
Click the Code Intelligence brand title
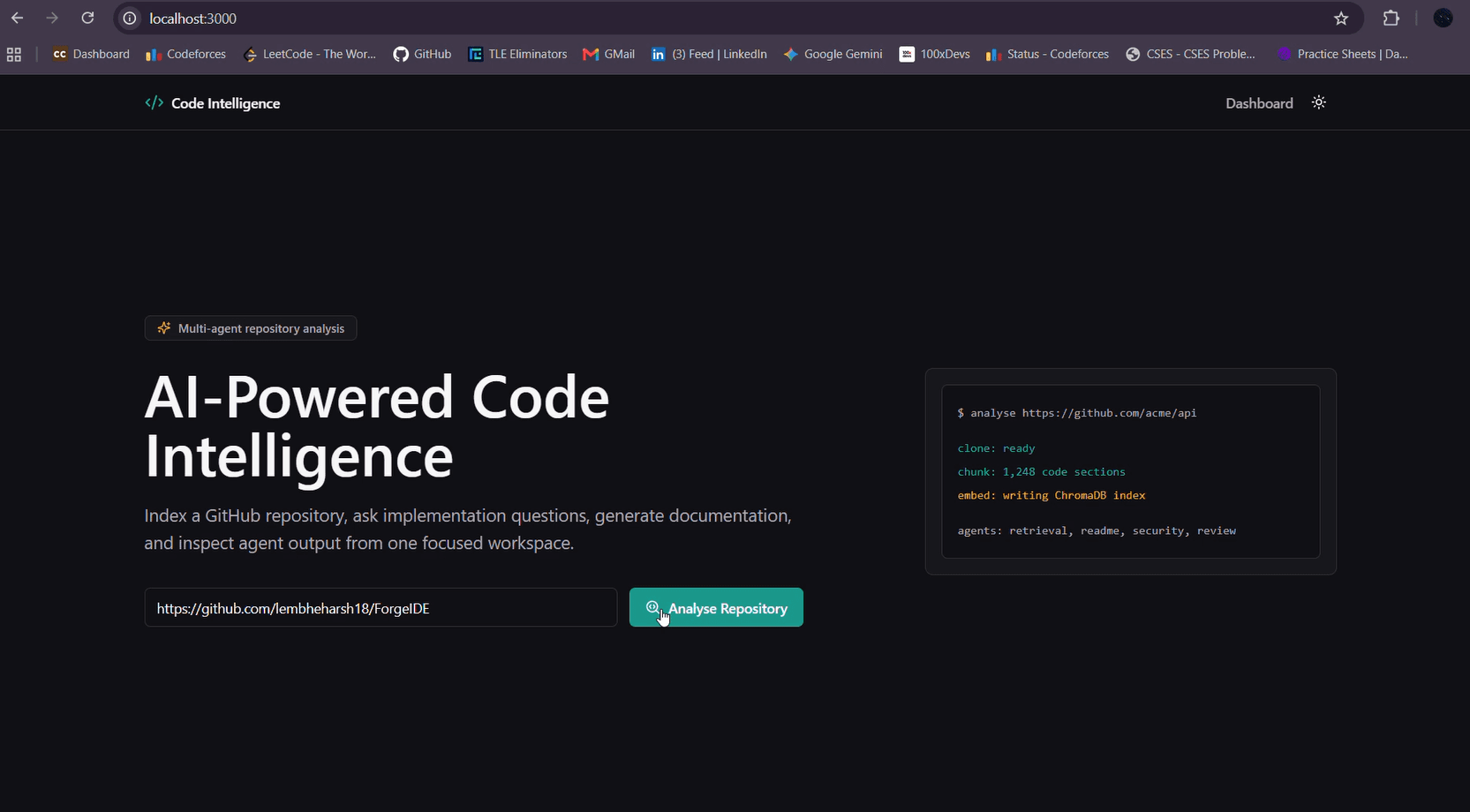[x=225, y=103]
